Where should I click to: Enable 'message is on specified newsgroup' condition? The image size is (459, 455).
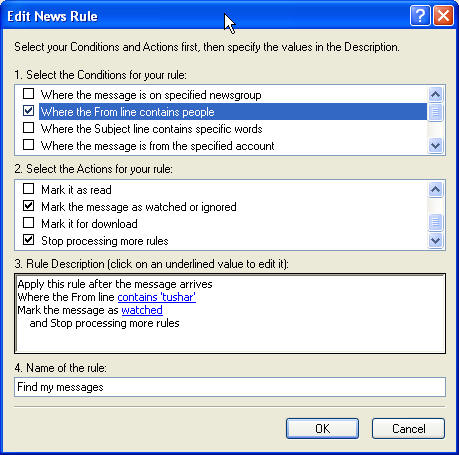coord(28,94)
